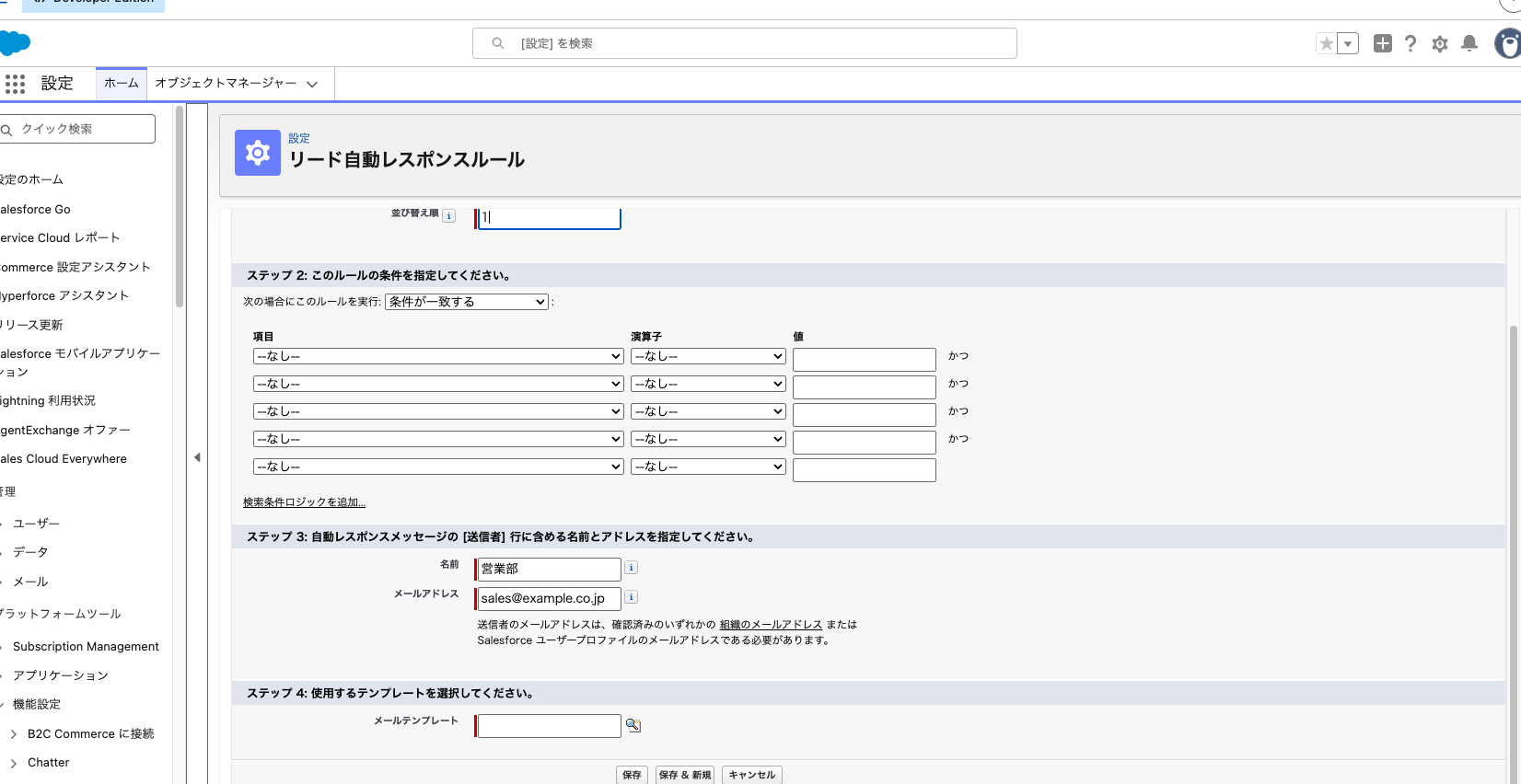The height and width of the screenshot is (784, 1521).
Task: Click the 検索条件ロジックを追加... link
Action: 304,502
